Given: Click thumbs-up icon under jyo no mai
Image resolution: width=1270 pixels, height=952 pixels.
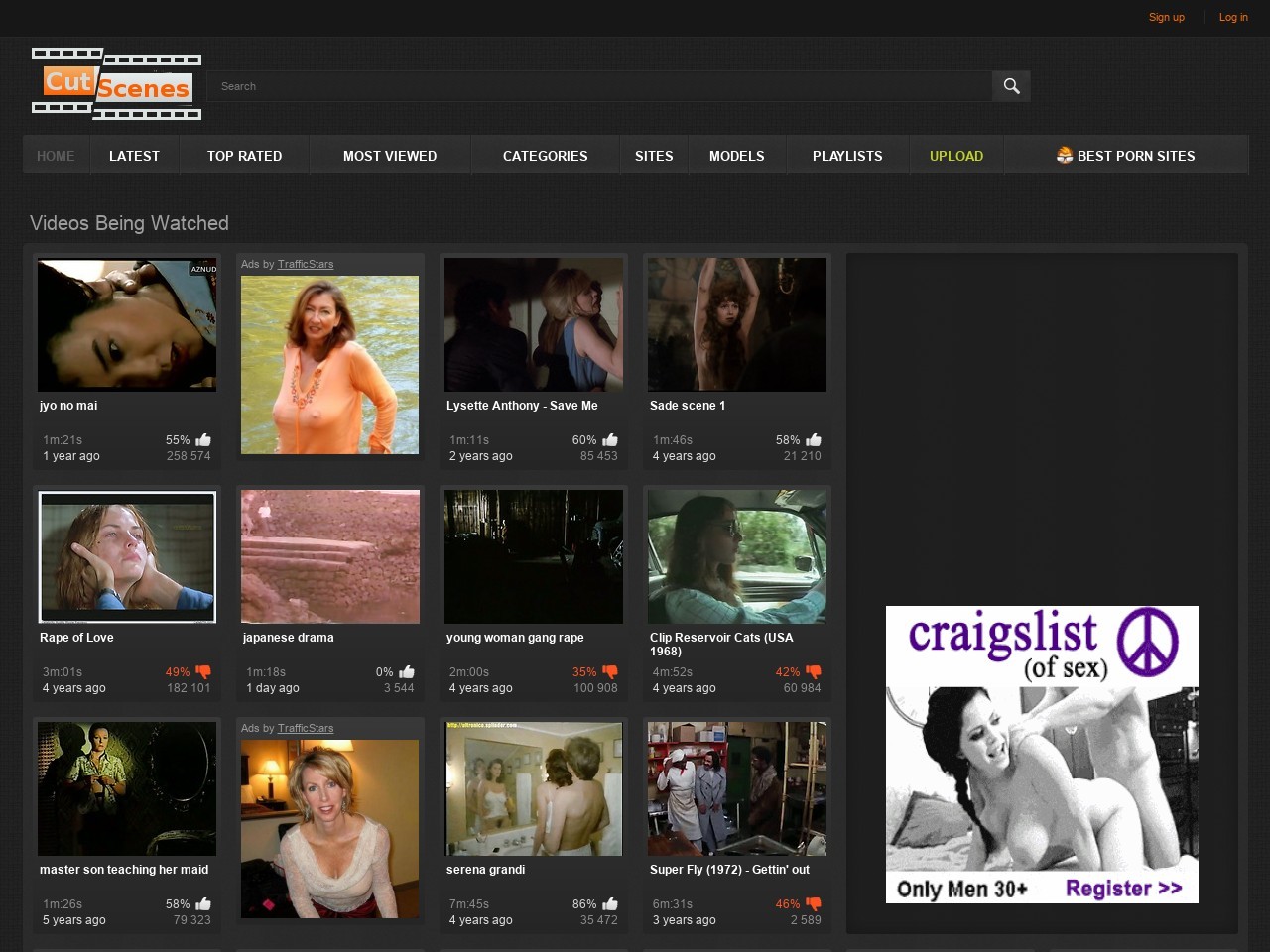Looking at the screenshot, I should pos(203,440).
